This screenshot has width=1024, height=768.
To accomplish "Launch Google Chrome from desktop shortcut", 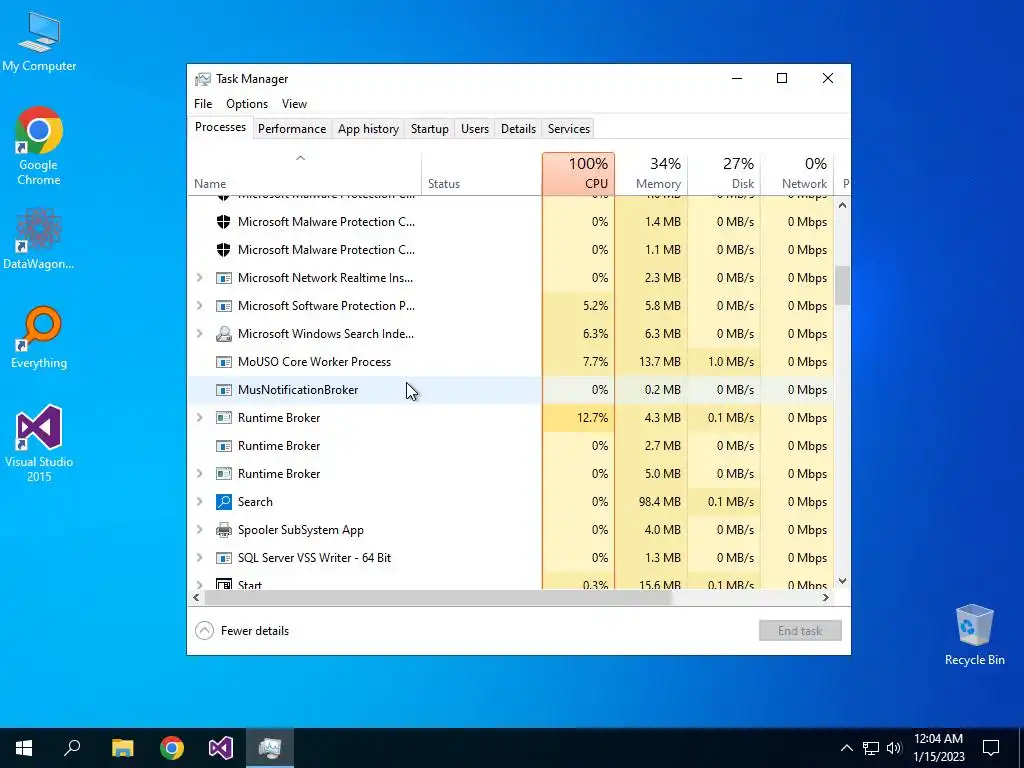I will pyautogui.click(x=39, y=146).
